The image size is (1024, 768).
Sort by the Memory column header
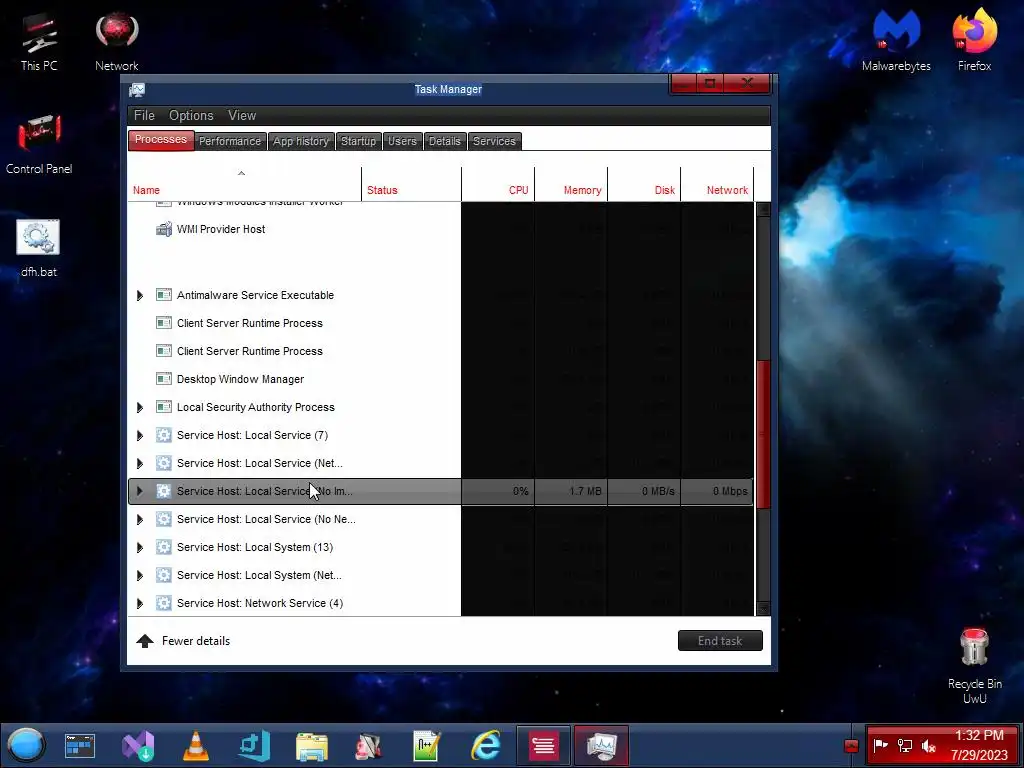click(571, 184)
